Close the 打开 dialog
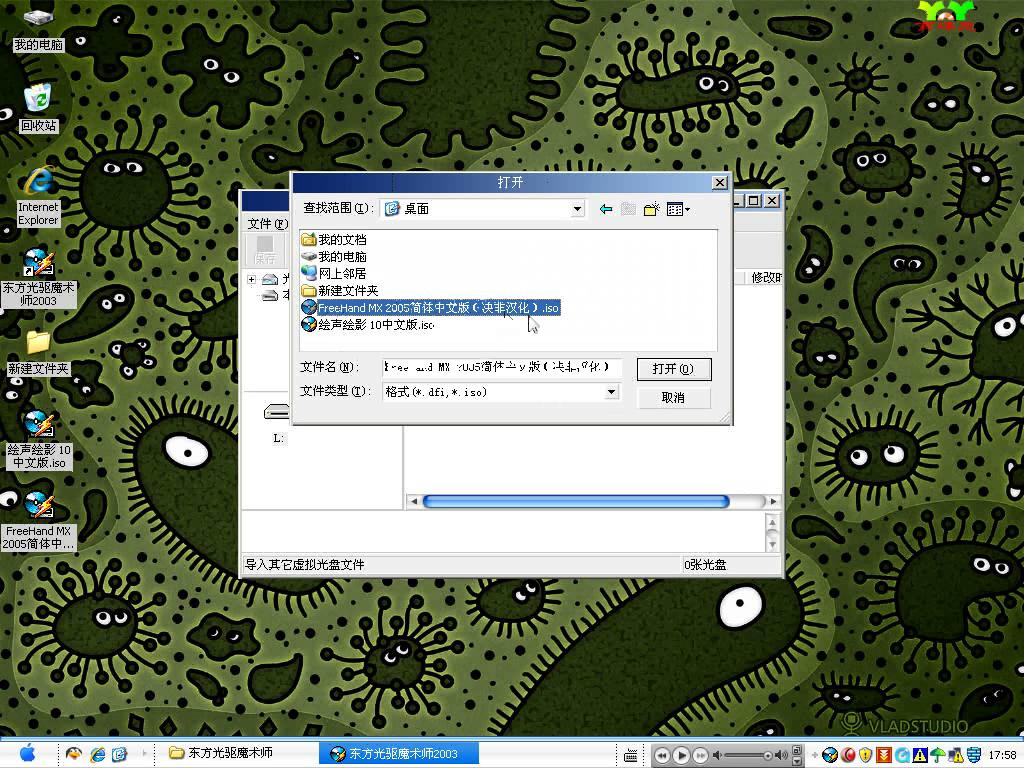Viewport: 1024px width, 768px height. click(x=720, y=182)
